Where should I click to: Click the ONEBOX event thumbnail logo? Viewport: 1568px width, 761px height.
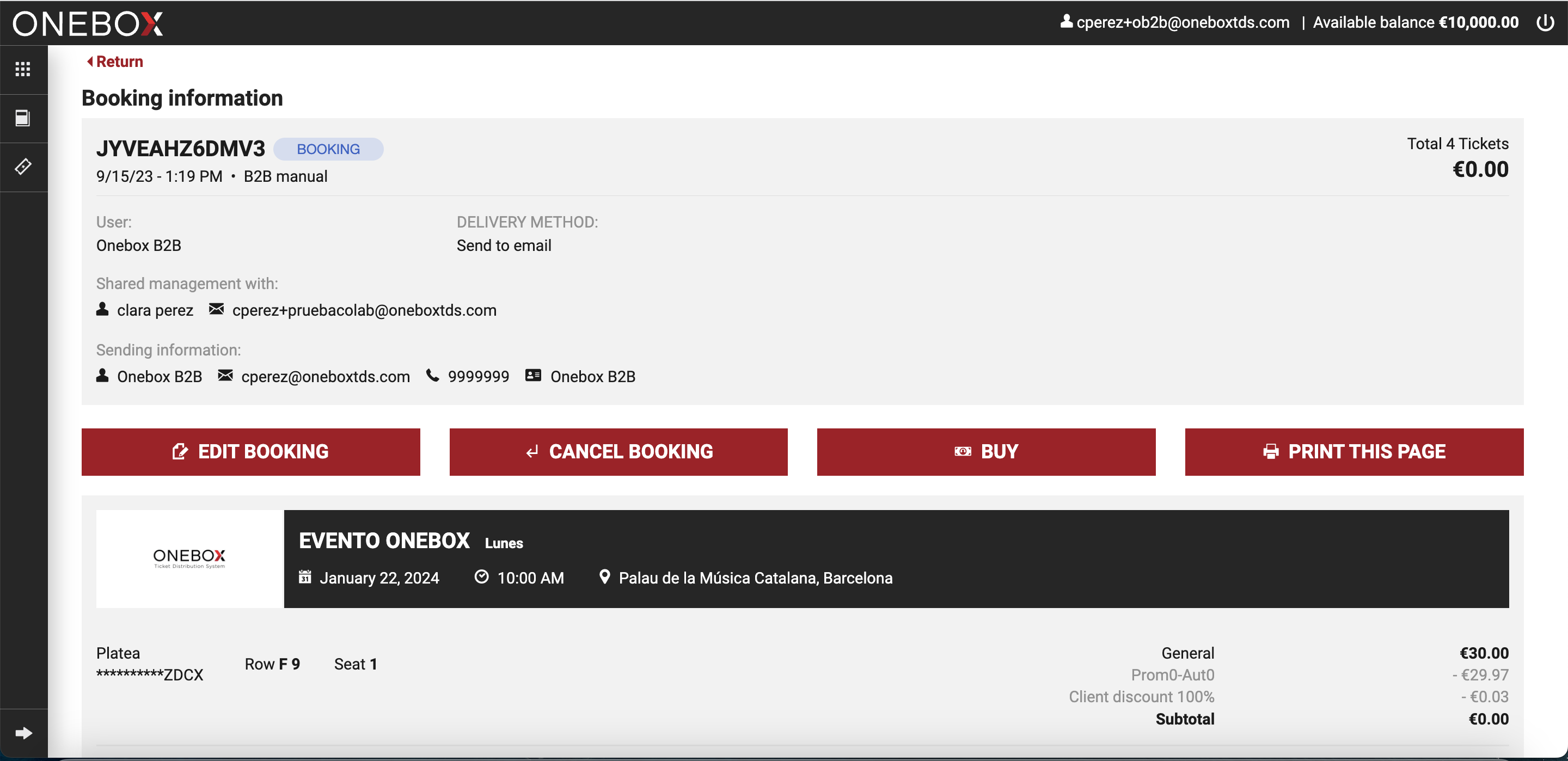[x=189, y=559]
